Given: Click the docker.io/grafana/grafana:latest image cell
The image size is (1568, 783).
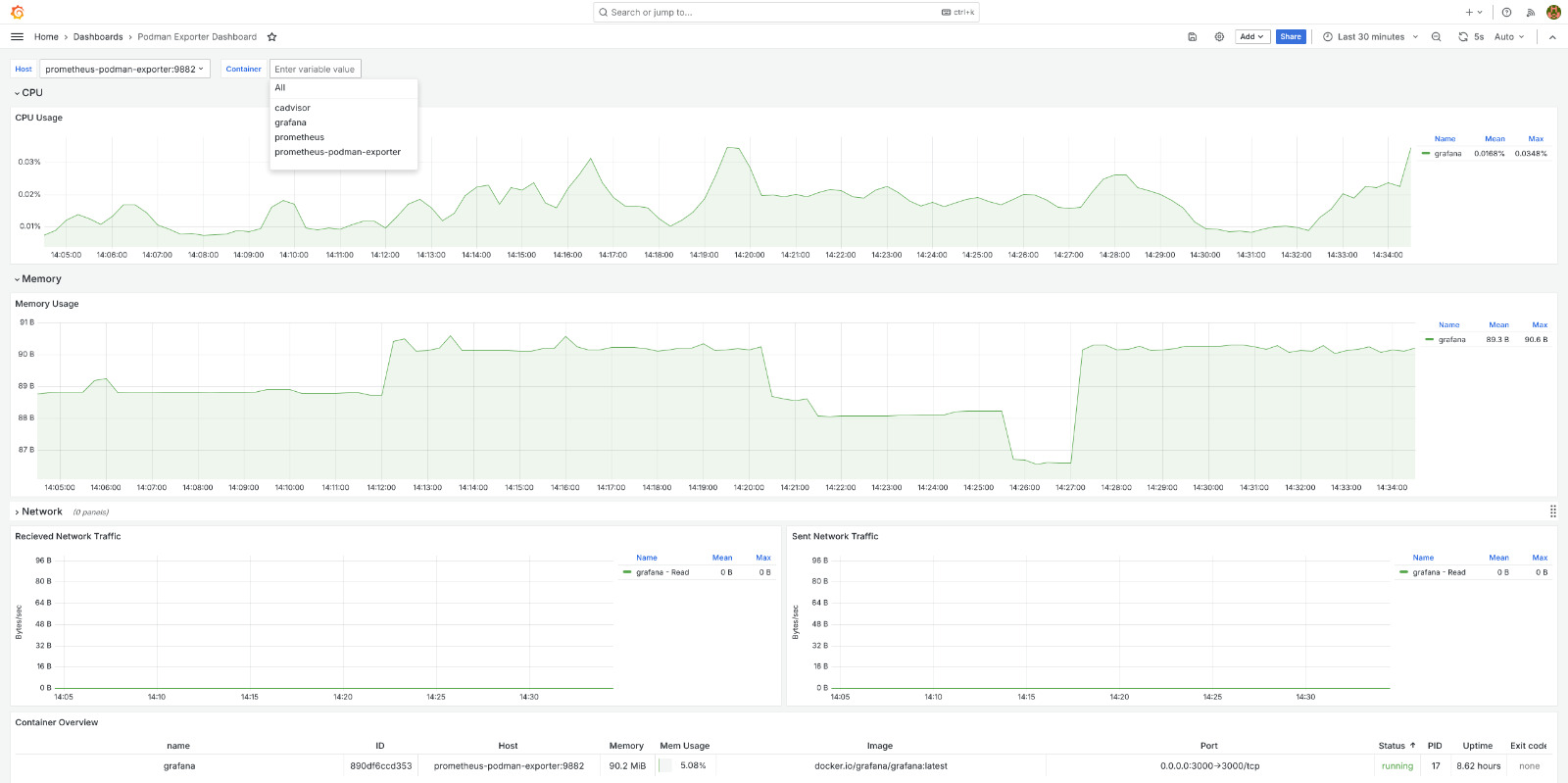Looking at the screenshot, I should pyautogui.click(x=881, y=766).
